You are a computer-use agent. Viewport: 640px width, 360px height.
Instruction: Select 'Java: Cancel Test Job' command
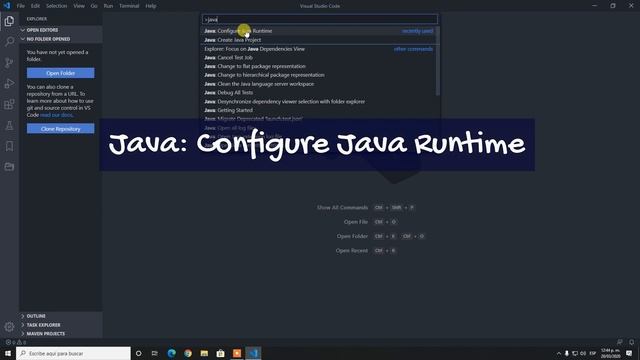point(320,58)
